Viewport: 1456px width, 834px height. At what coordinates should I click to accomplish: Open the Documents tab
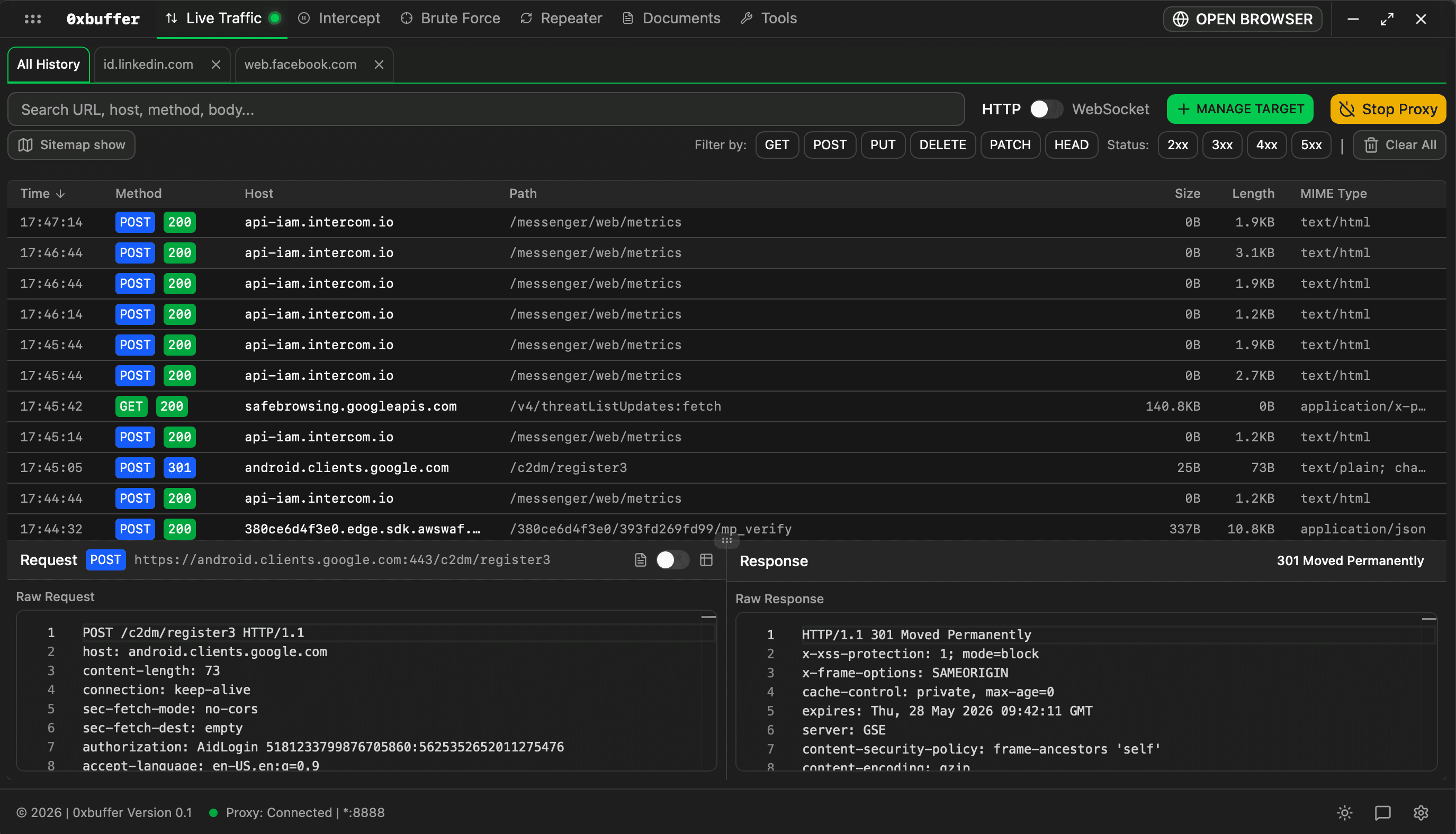671,19
